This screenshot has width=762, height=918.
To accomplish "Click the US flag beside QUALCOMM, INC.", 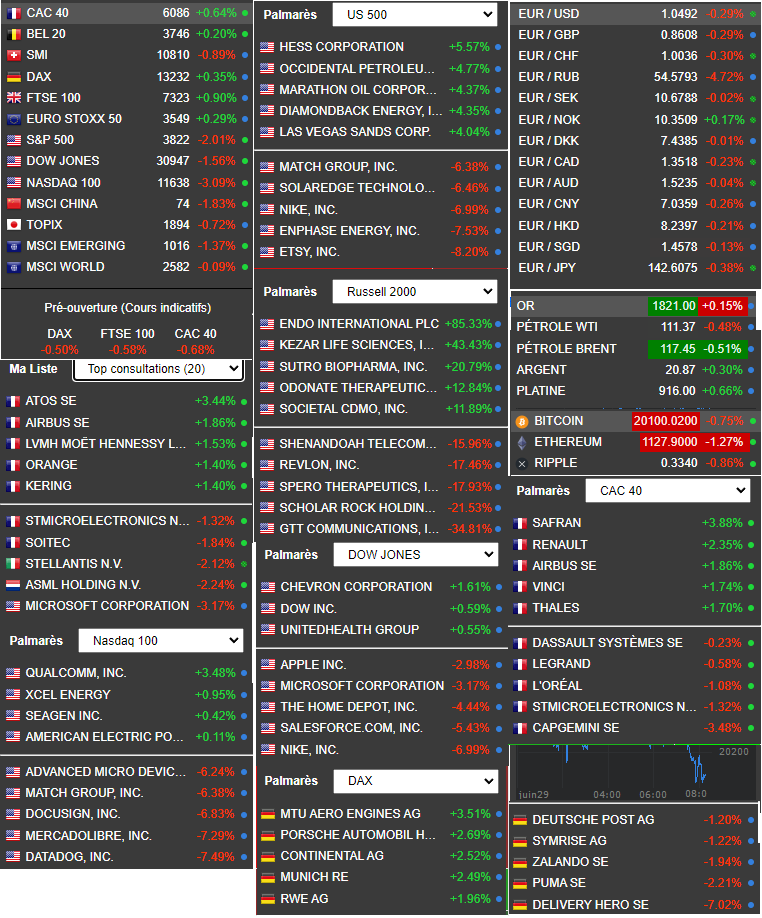I will tap(13, 673).
